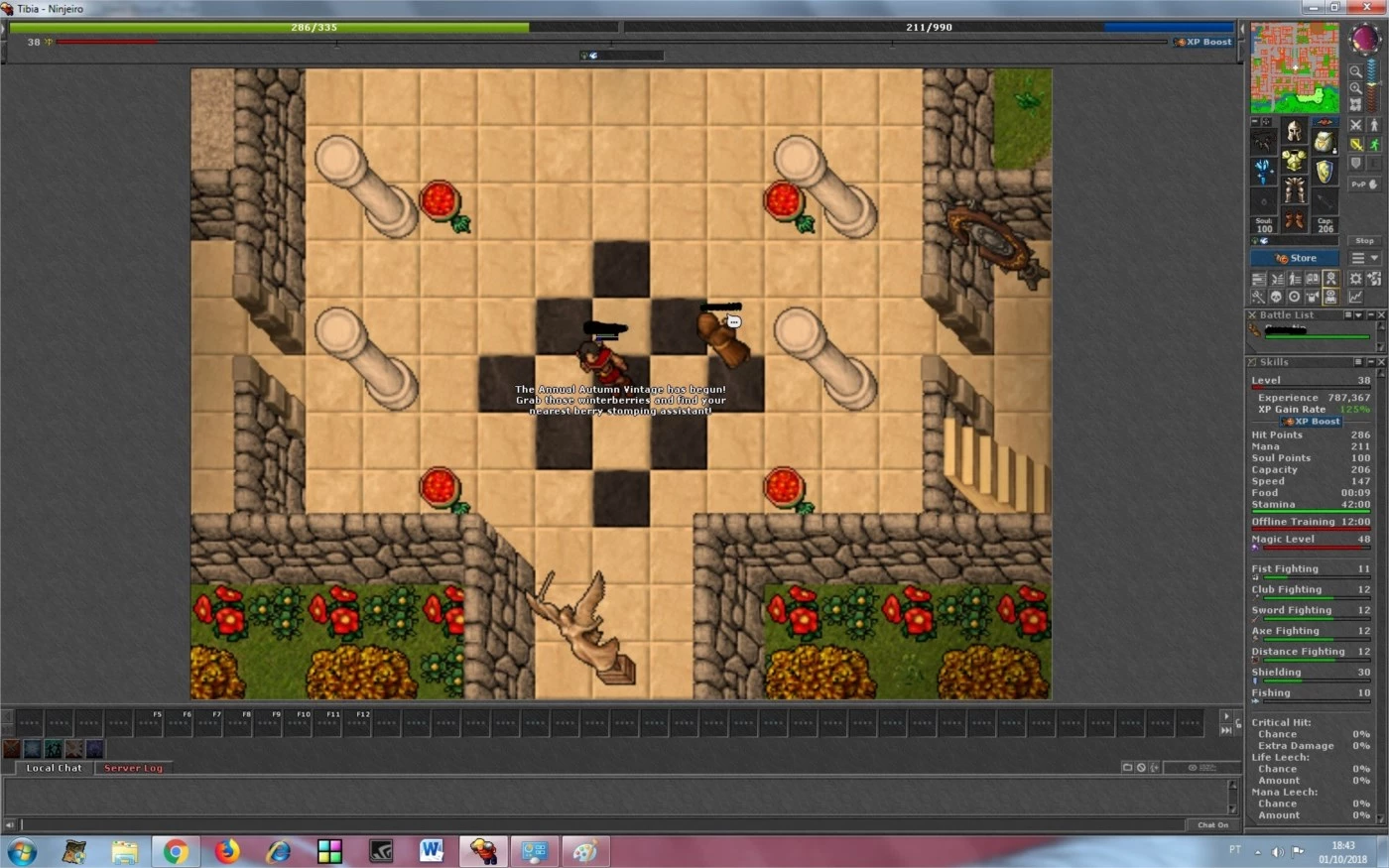Toggle PvP secure mode
Screen dimensions: 1389x868
(x=1365, y=185)
